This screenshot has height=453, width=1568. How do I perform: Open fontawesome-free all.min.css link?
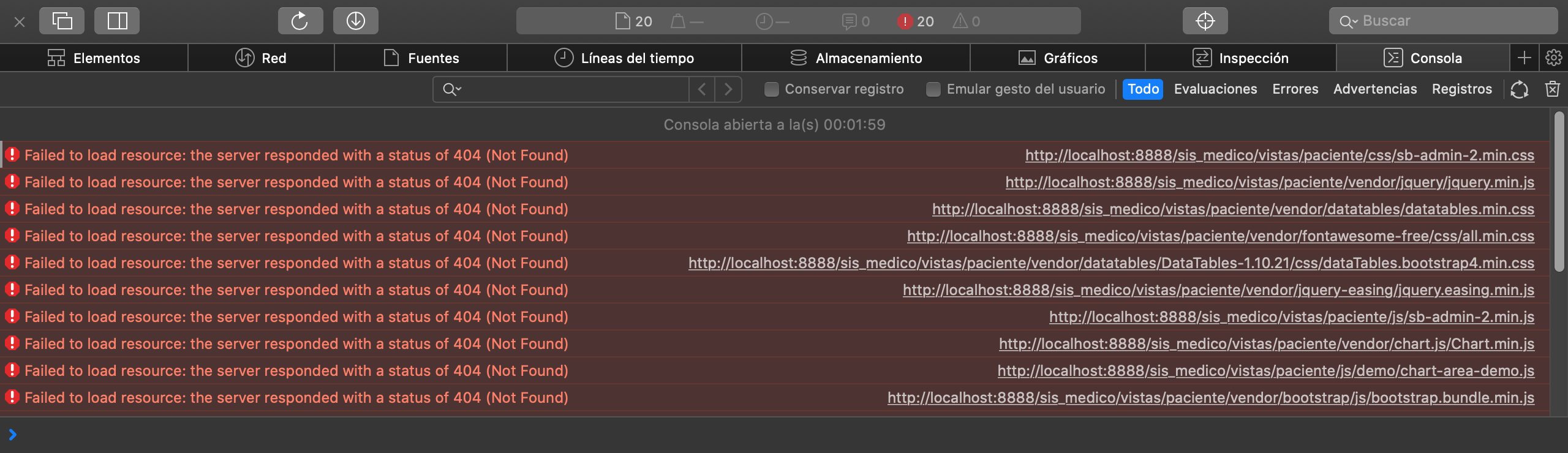pos(1221,236)
